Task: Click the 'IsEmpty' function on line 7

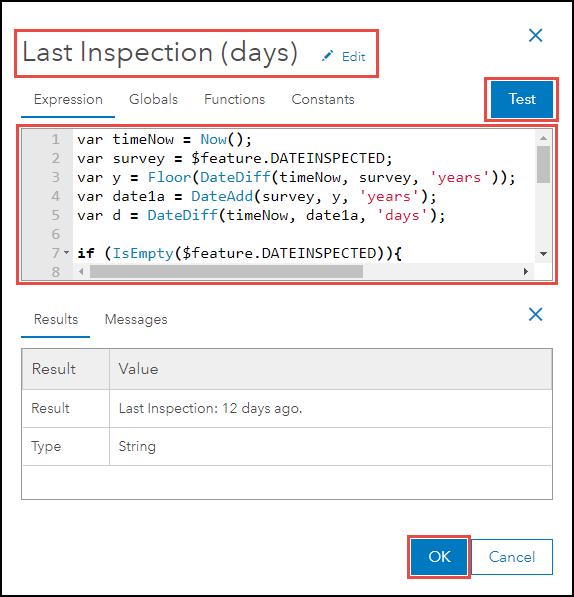Action: 143,253
